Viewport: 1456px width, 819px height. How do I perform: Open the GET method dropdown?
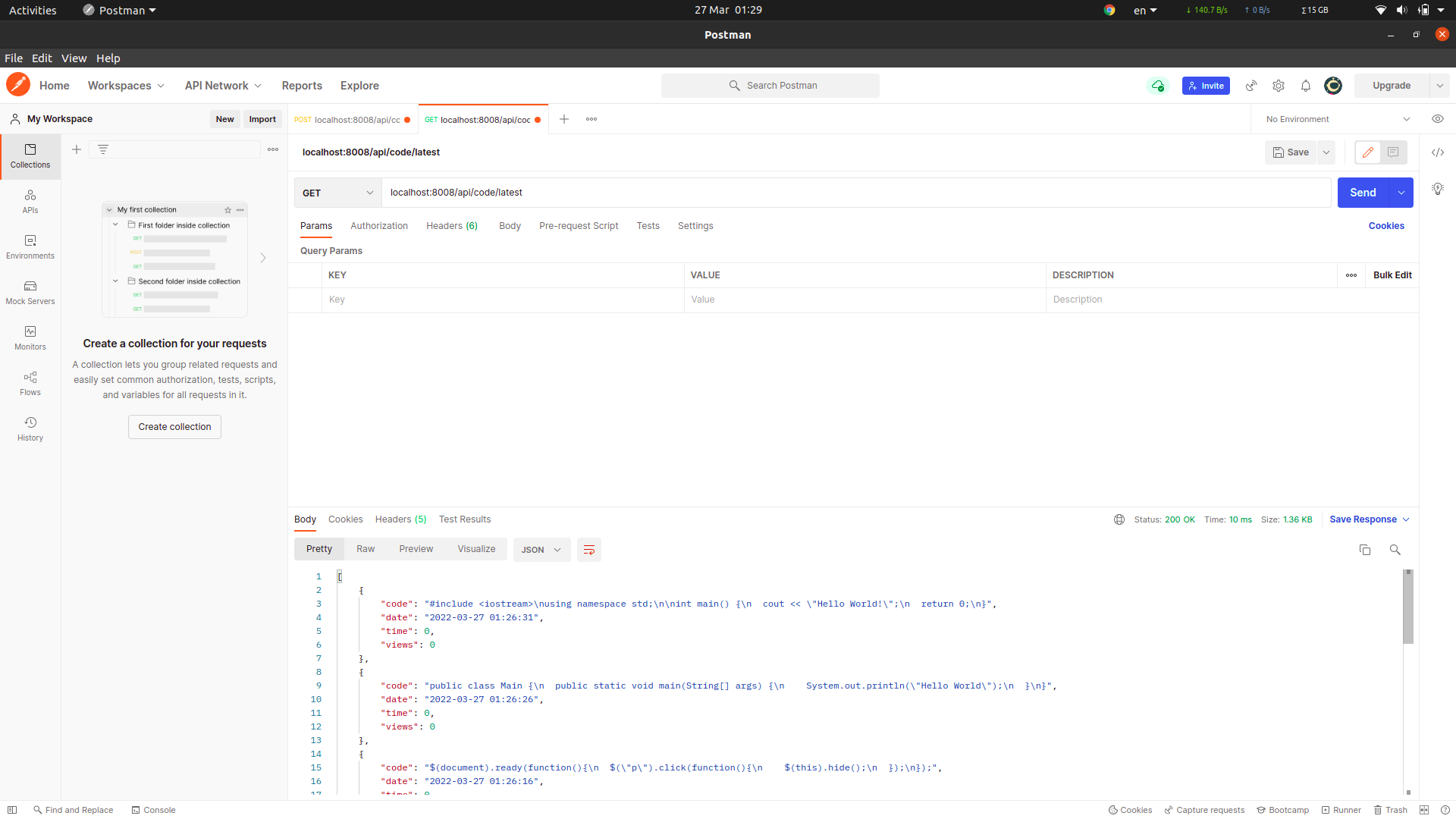pyautogui.click(x=337, y=193)
